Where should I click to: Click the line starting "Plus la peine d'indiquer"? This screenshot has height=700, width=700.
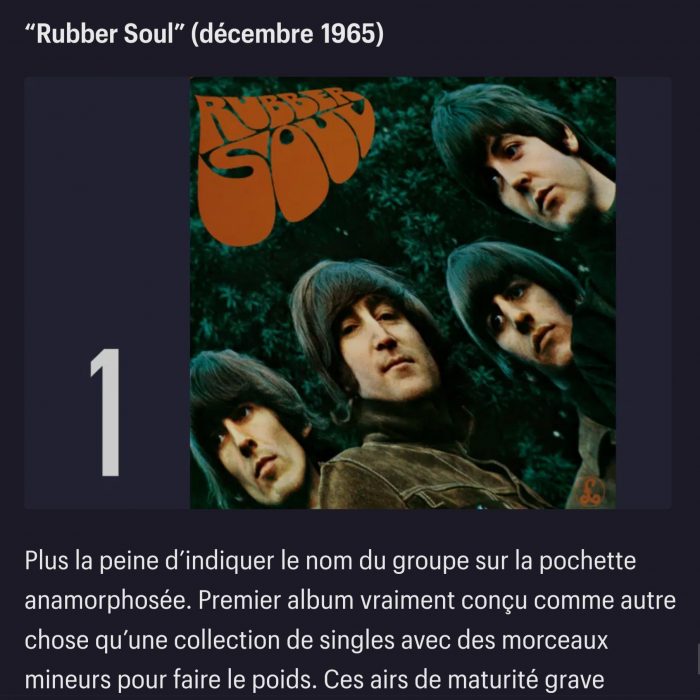[x=330, y=561]
